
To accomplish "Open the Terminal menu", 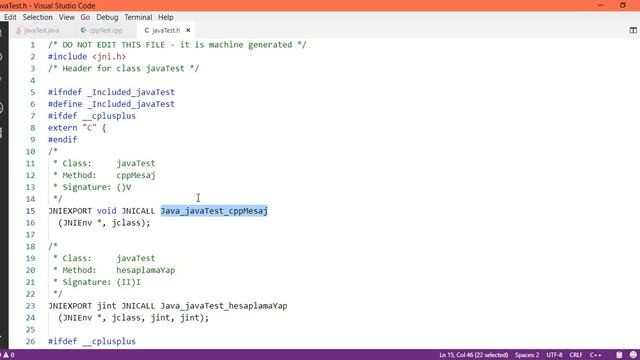I will pyautogui.click(x=138, y=17).
